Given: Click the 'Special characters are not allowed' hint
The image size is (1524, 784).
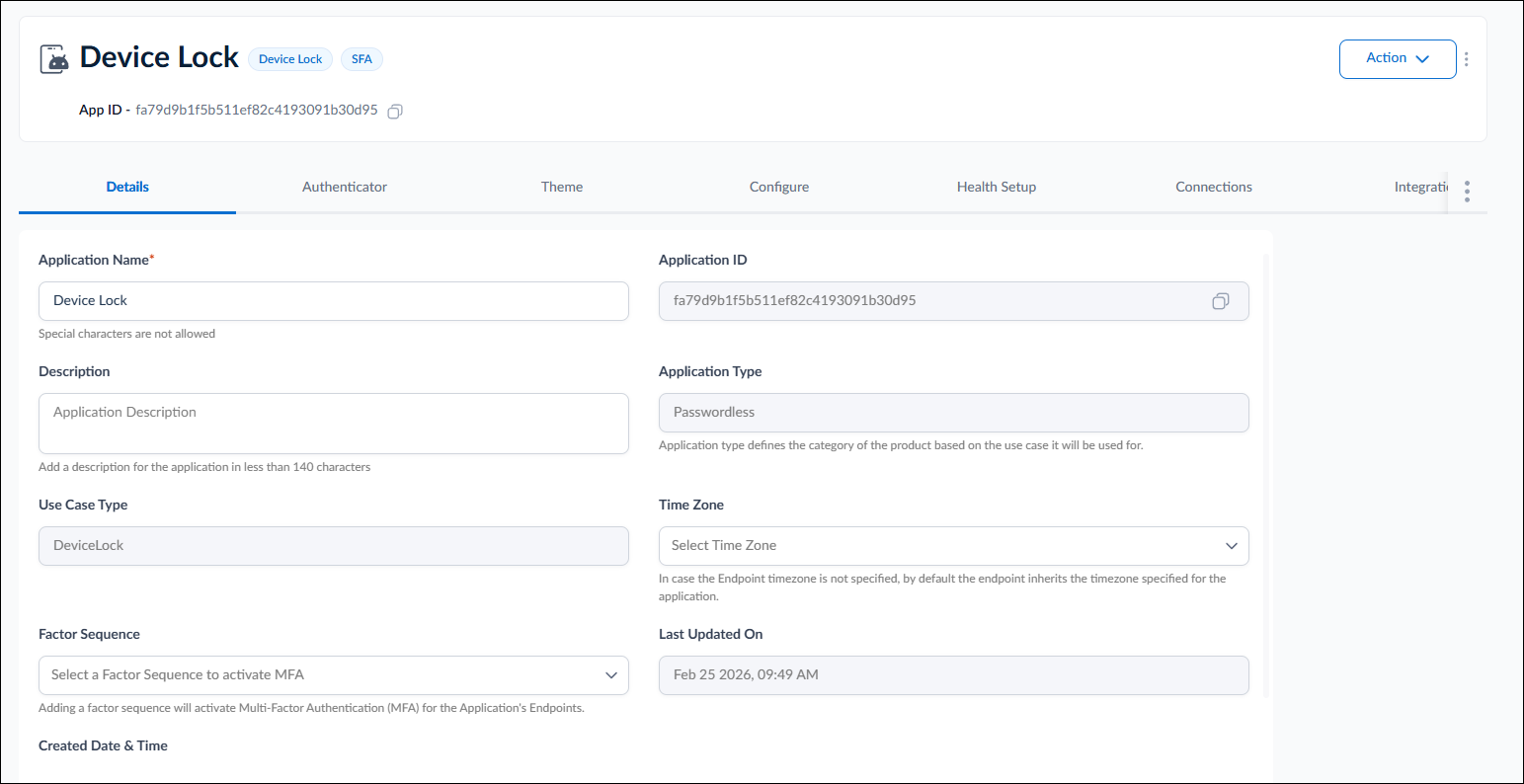Looking at the screenshot, I should [x=126, y=334].
